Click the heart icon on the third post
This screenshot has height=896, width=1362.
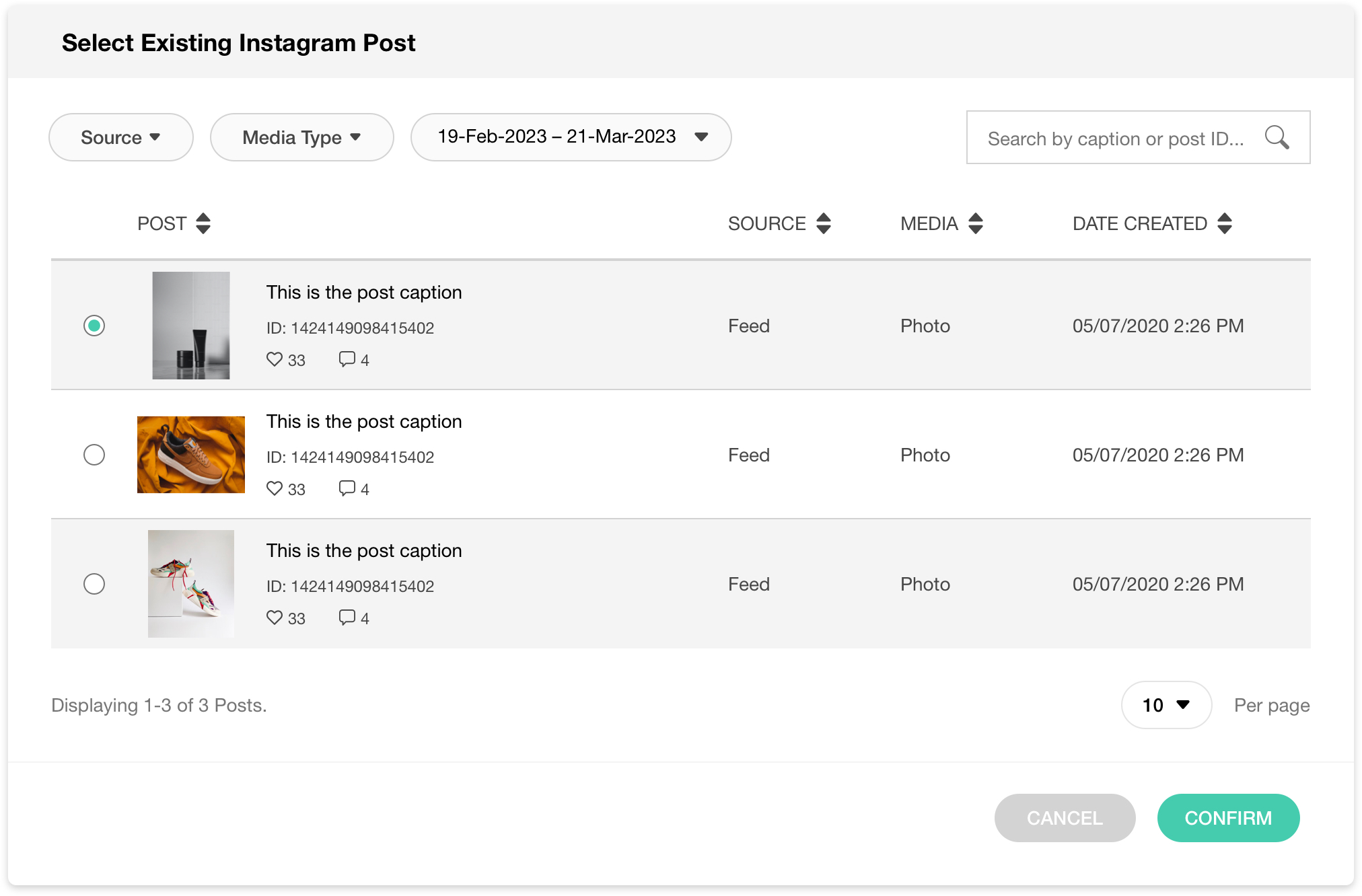pos(275,618)
